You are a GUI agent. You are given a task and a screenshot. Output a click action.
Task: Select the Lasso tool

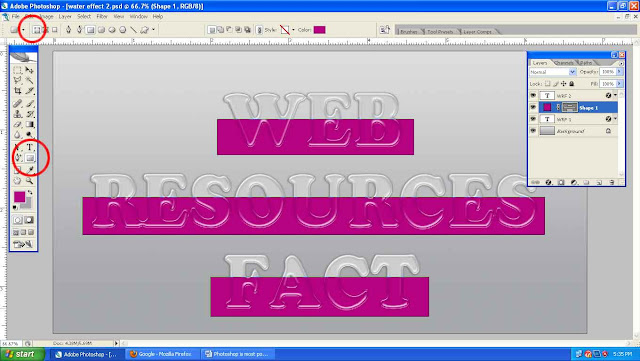tap(18, 80)
